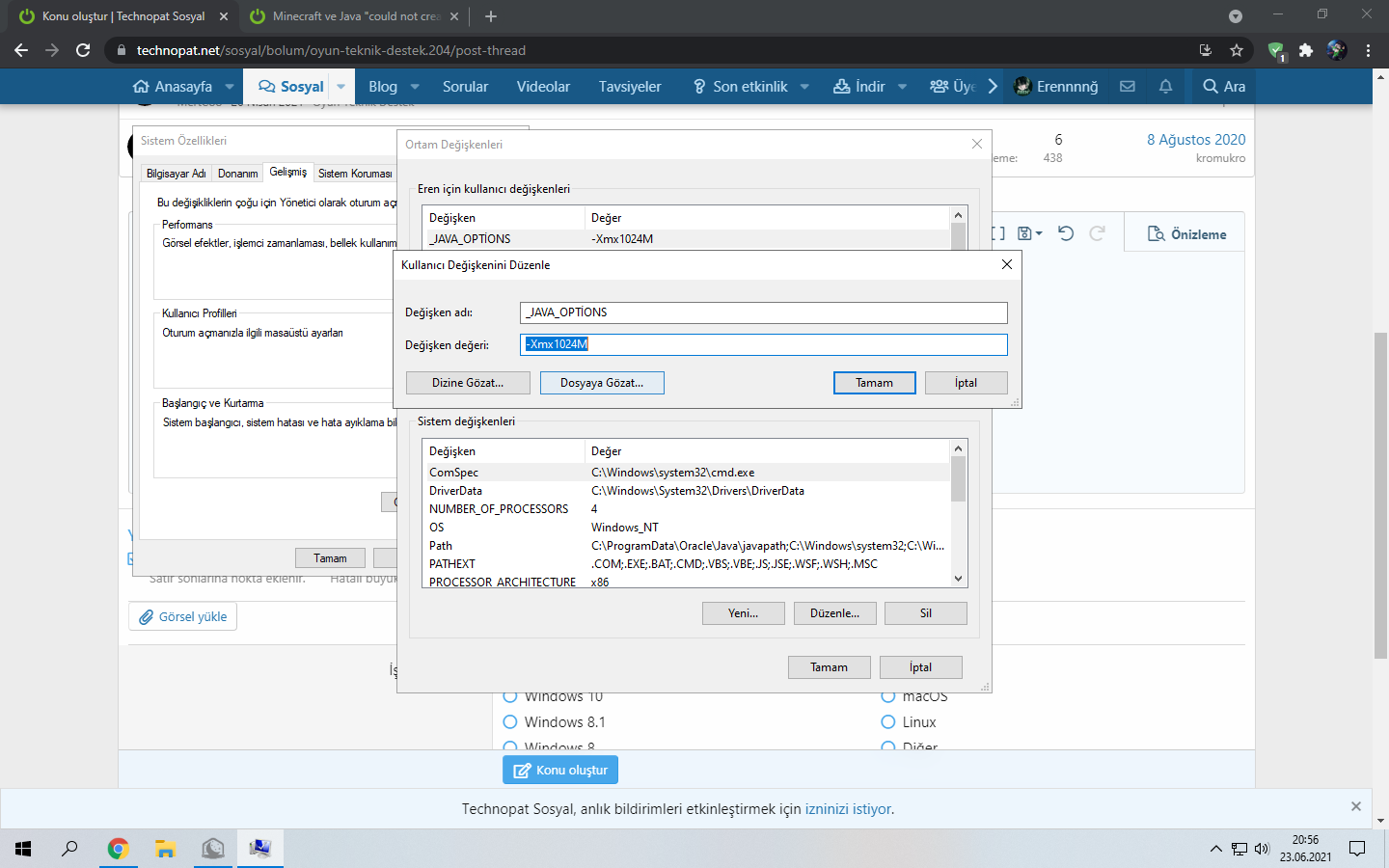The width and height of the screenshot is (1389, 868).
Task: Open Chrome tab search dropdown
Action: [x=1236, y=16]
